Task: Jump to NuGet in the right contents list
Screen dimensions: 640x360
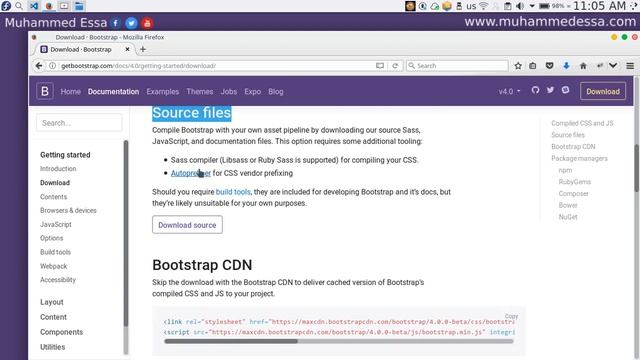Action: 568,217
